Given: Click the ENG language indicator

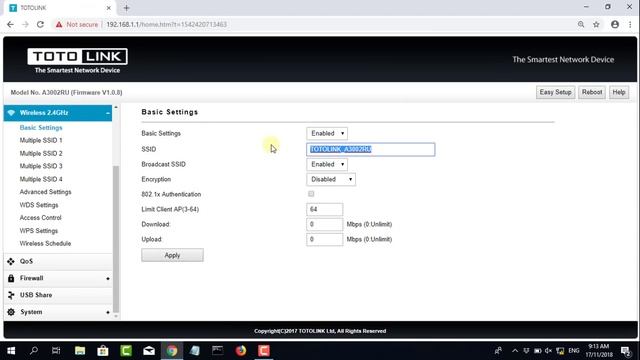Looking at the screenshot, I should pyautogui.click(x=574, y=351).
